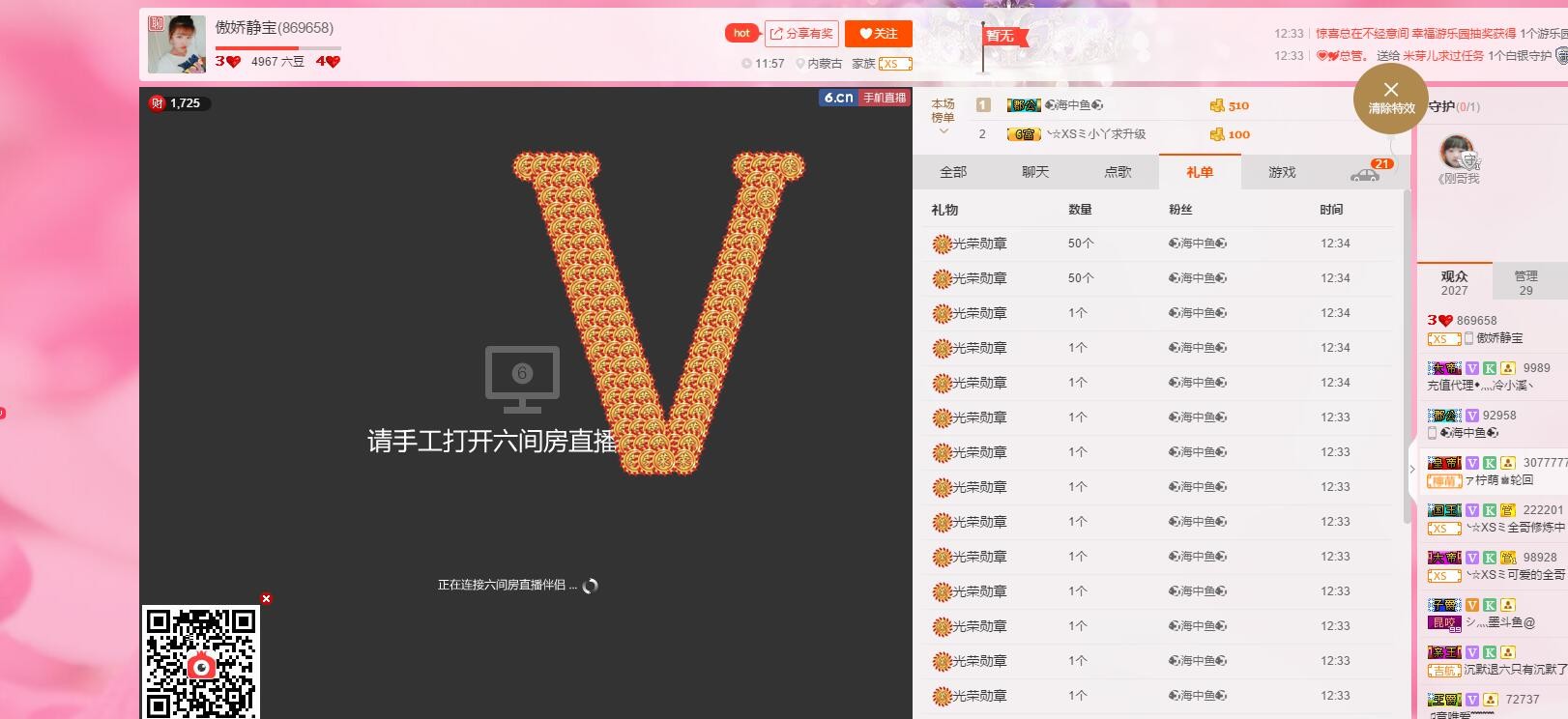Screen dimensions: 1568x719
Task: Click 分享有奖 share button
Action: pos(801,33)
